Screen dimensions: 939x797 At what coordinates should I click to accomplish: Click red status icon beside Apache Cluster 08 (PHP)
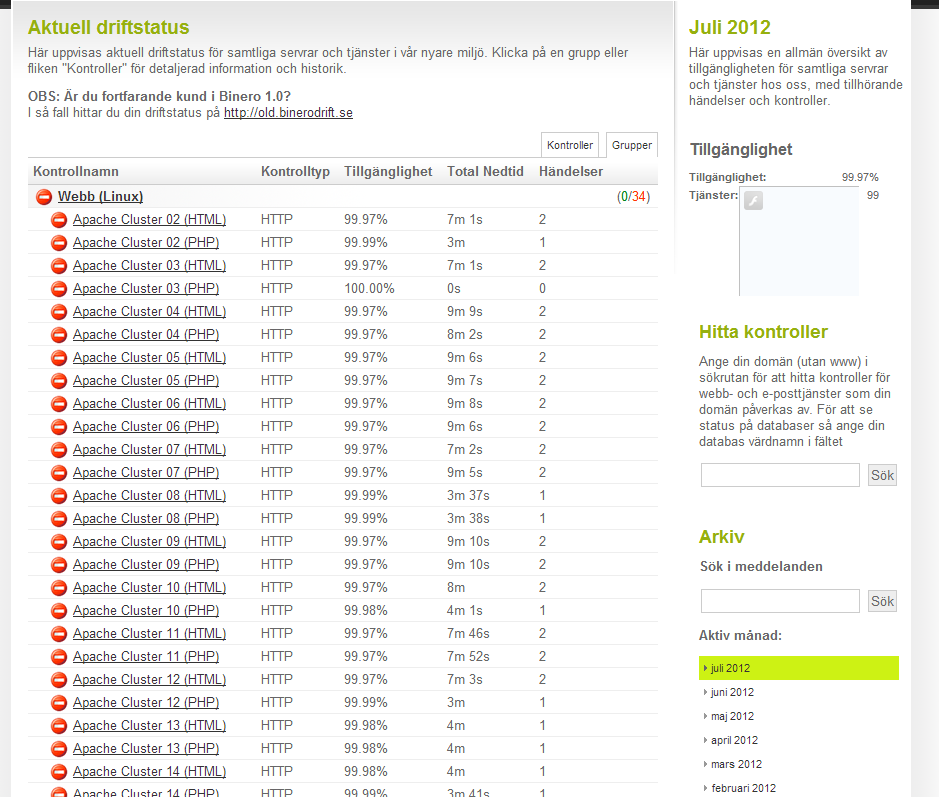coord(59,519)
